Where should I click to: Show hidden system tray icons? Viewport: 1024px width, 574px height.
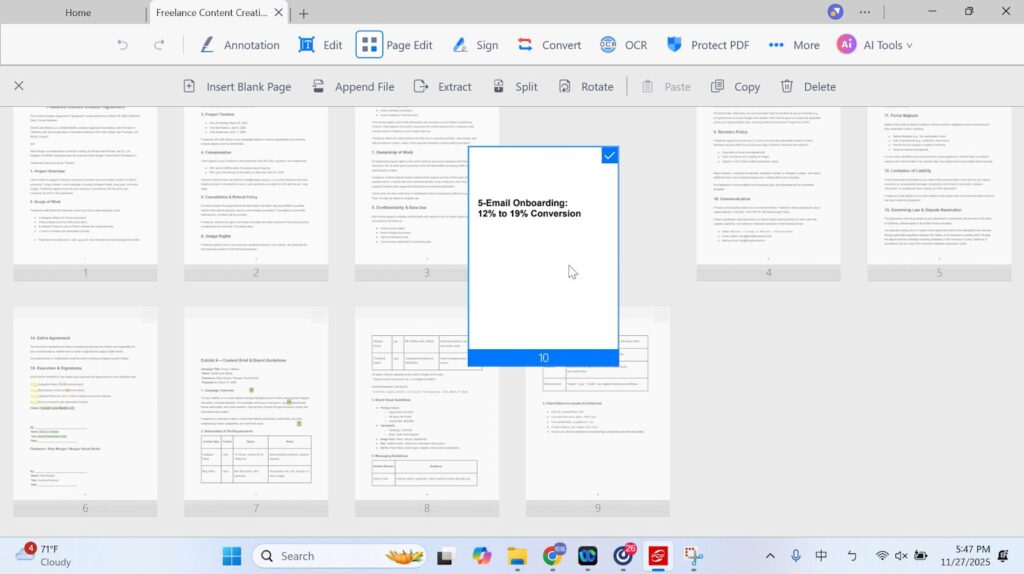[x=769, y=556]
